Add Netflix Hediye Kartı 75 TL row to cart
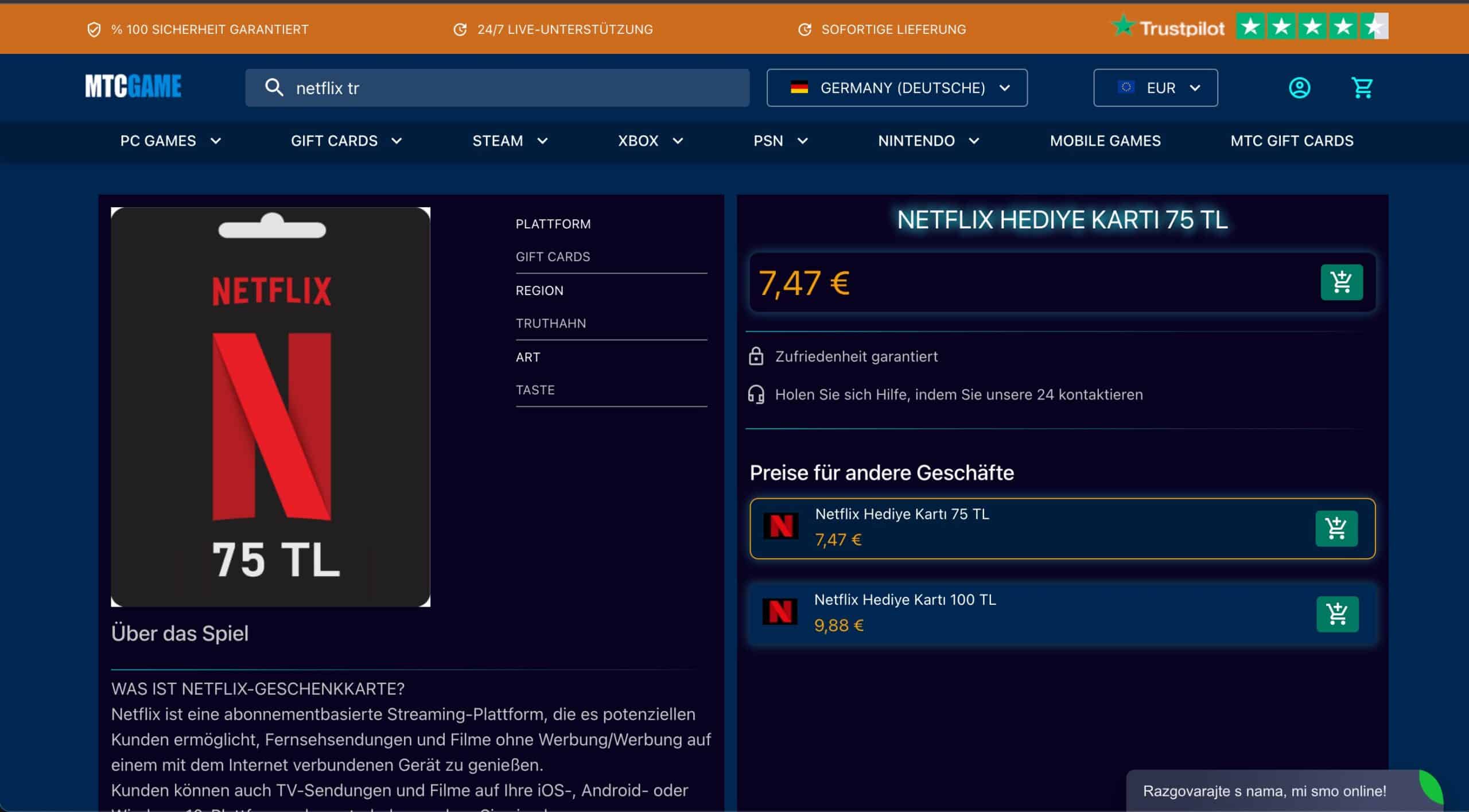The image size is (1469, 812). click(x=1336, y=529)
